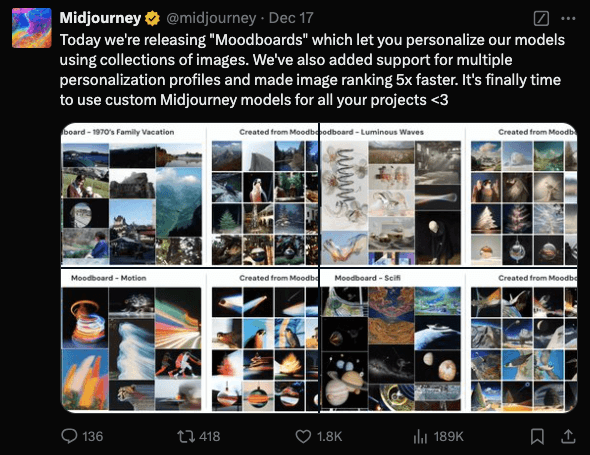Open the three-dot more options menu
Image resolution: width=590 pixels, height=455 pixels.
568,18
